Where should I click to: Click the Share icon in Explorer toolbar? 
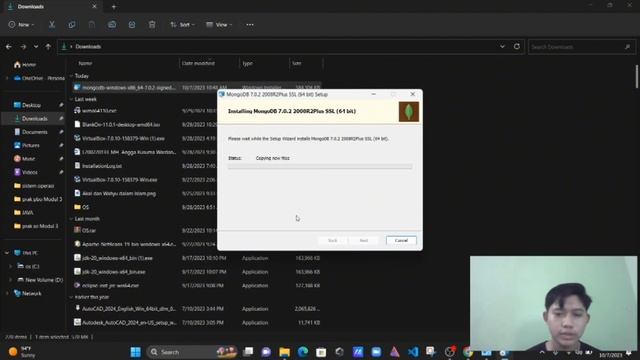[132, 25]
